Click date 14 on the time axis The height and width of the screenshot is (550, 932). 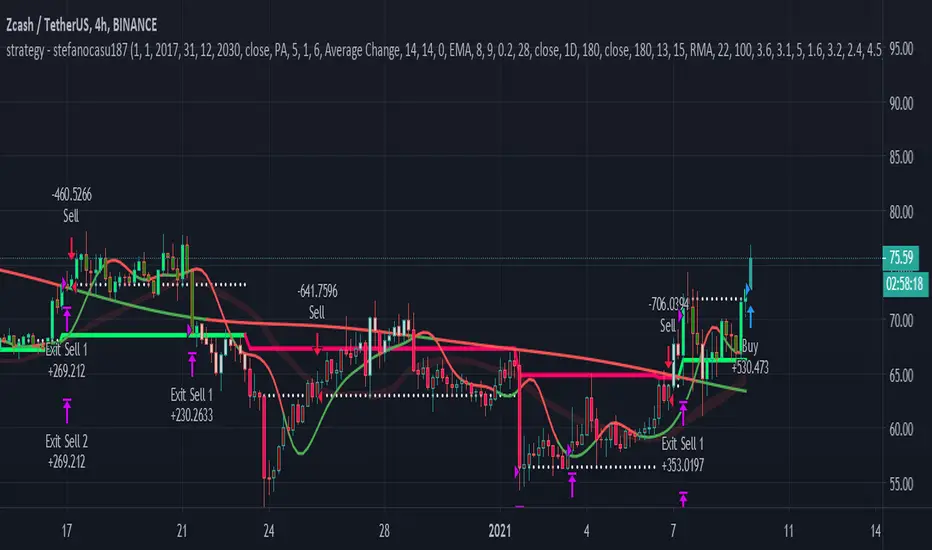[x=876, y=530]
